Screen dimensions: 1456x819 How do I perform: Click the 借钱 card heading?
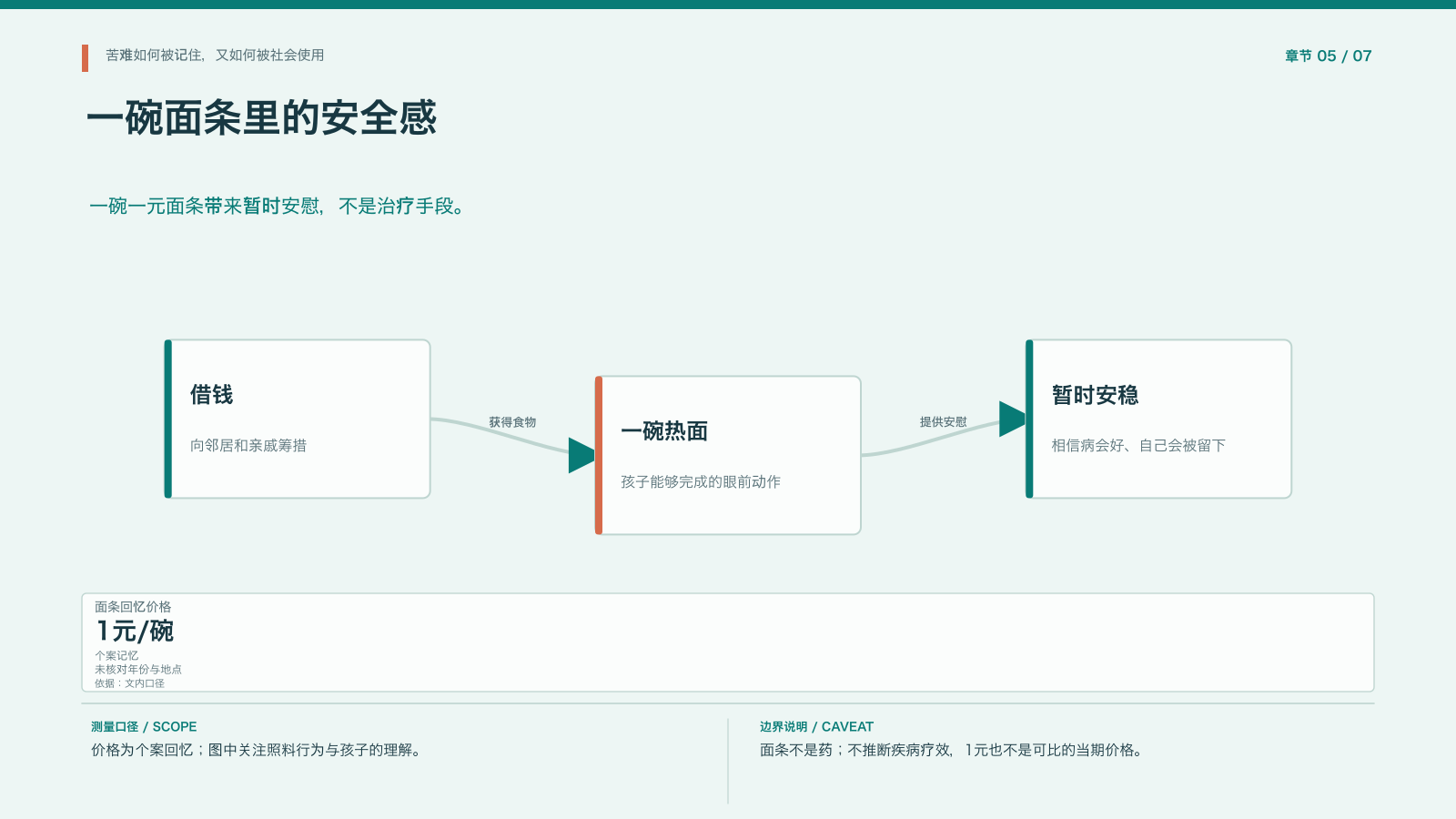coord(212,395)
